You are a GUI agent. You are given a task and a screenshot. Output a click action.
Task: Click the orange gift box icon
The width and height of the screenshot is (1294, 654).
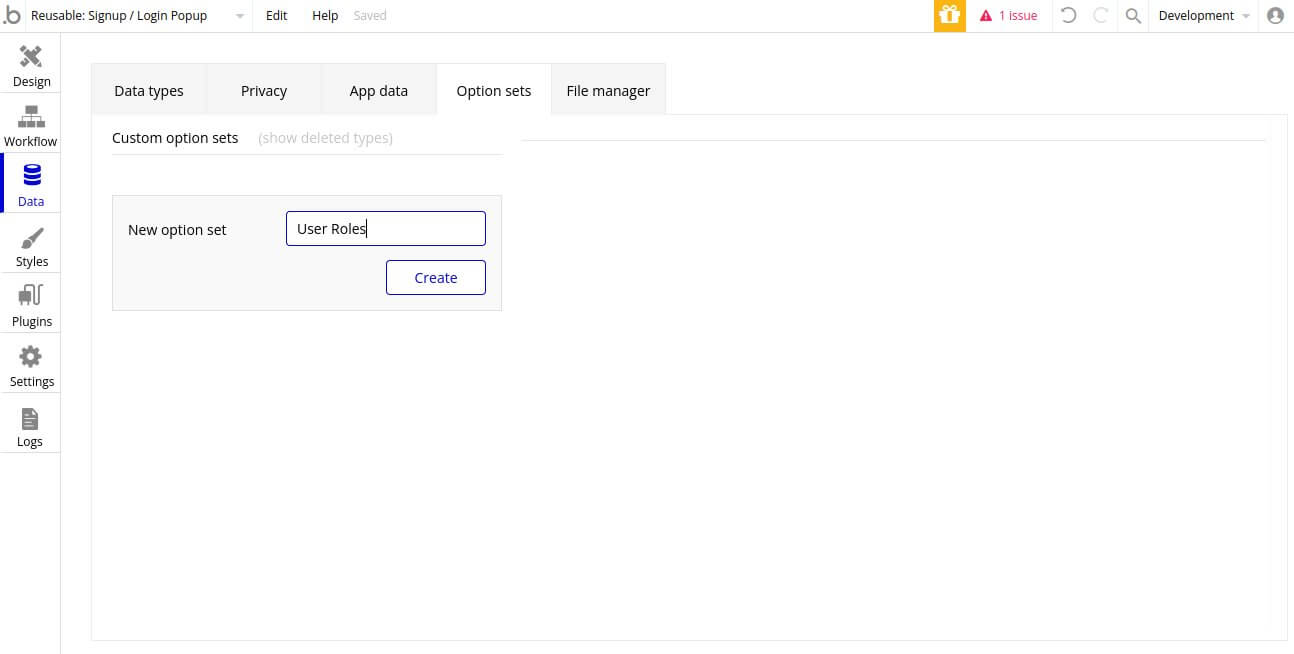pyautogui.click(x=949, y=16)
